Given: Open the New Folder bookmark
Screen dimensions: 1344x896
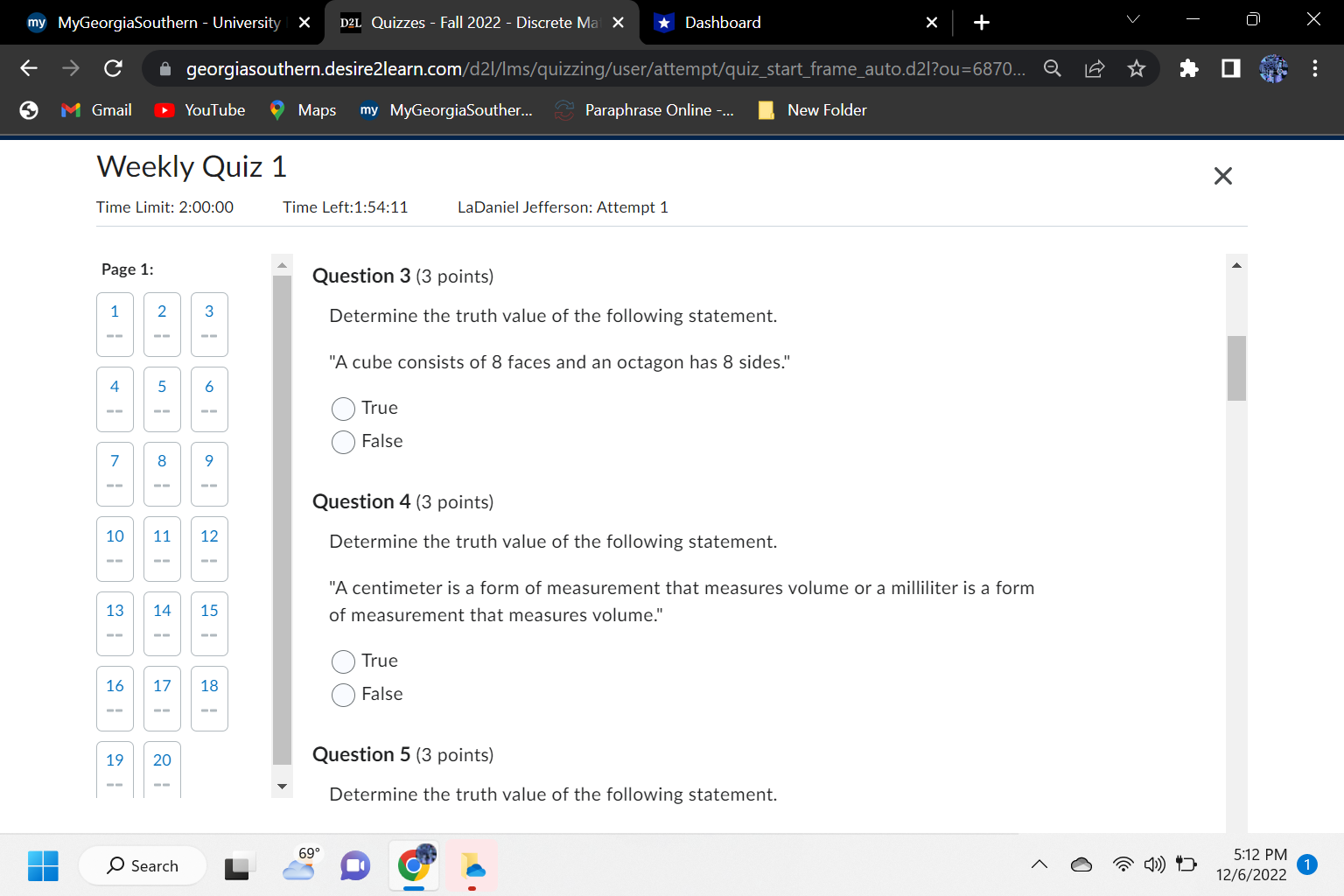Looking at the screenshot, I should pos(812,110).
